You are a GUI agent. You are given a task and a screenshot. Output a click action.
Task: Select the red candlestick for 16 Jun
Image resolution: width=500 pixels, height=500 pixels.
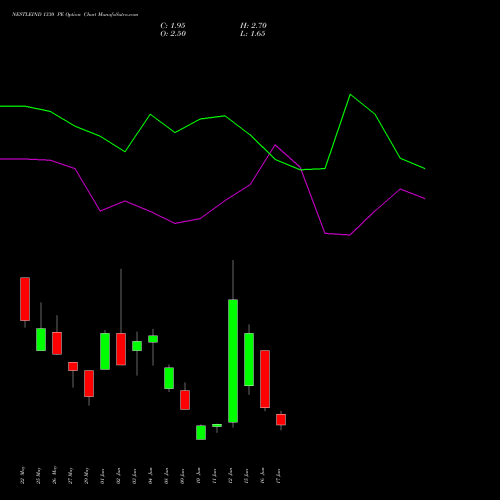pyautogui.click(x=265, y=379)
